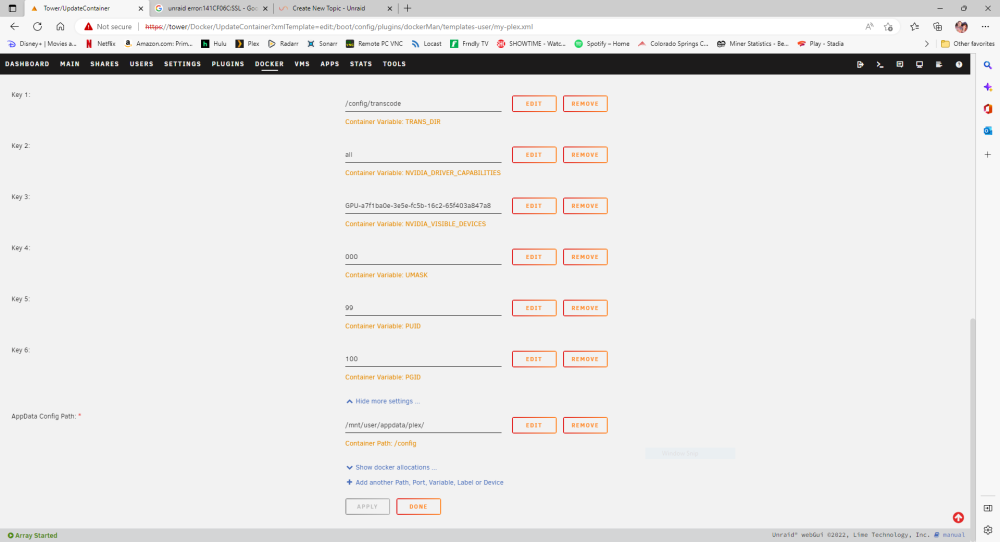Open the Dashboard menu
The height and width of the screenshot is (542, 1000).
point(27,64)
